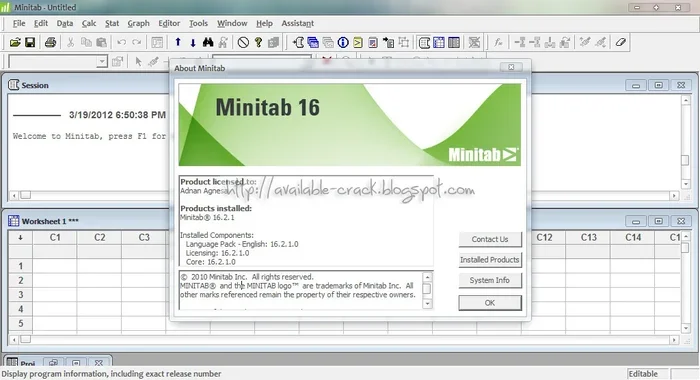Select the C2 column header

click(100, 238)
